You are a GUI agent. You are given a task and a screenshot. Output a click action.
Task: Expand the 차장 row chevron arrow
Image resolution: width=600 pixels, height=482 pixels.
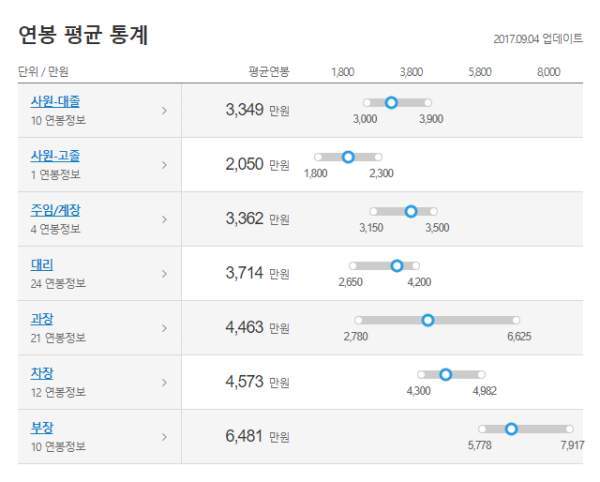pyautogui.click(x=164, y=383)
